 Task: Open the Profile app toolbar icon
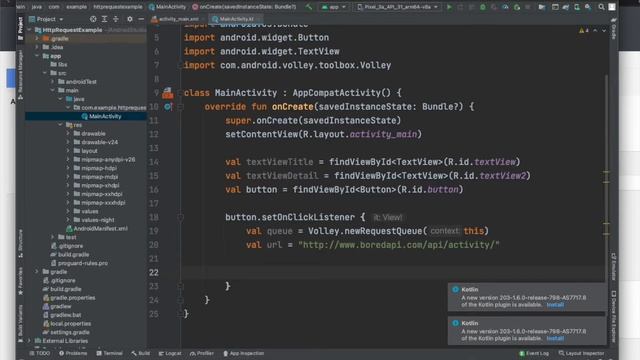point(505,7)
